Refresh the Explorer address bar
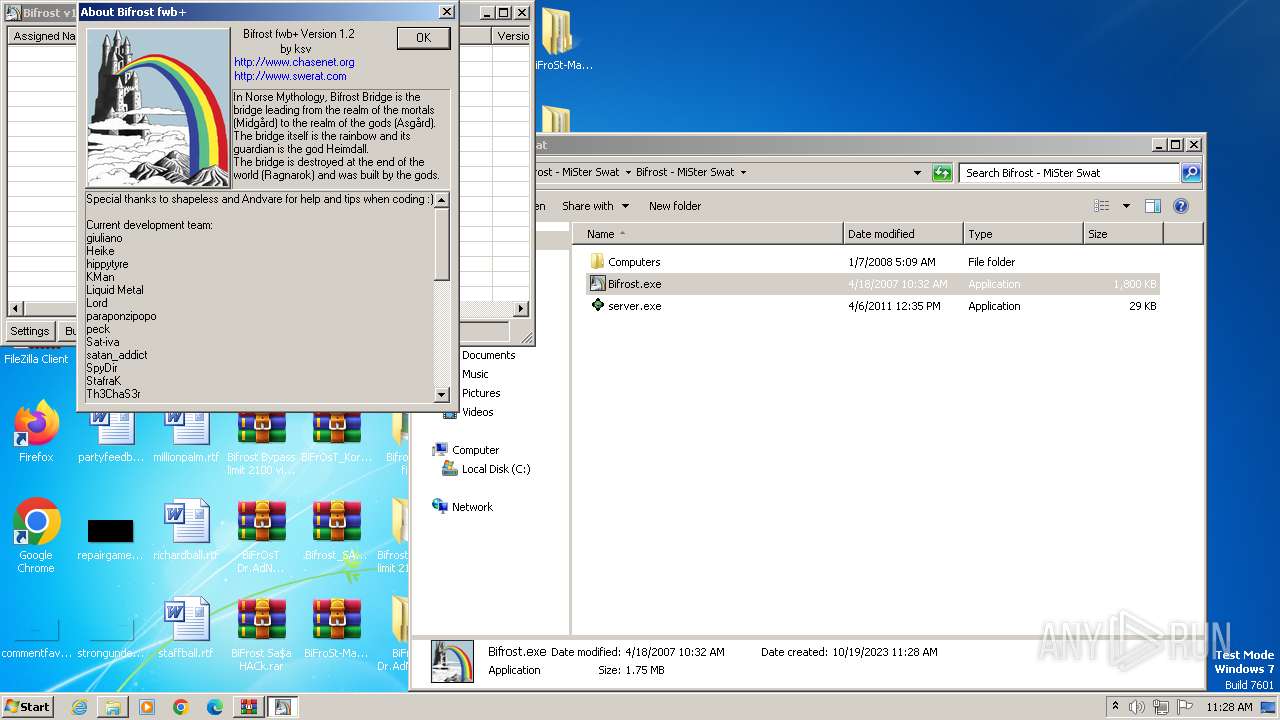1280x720 pixels. [x=942, y=173]
